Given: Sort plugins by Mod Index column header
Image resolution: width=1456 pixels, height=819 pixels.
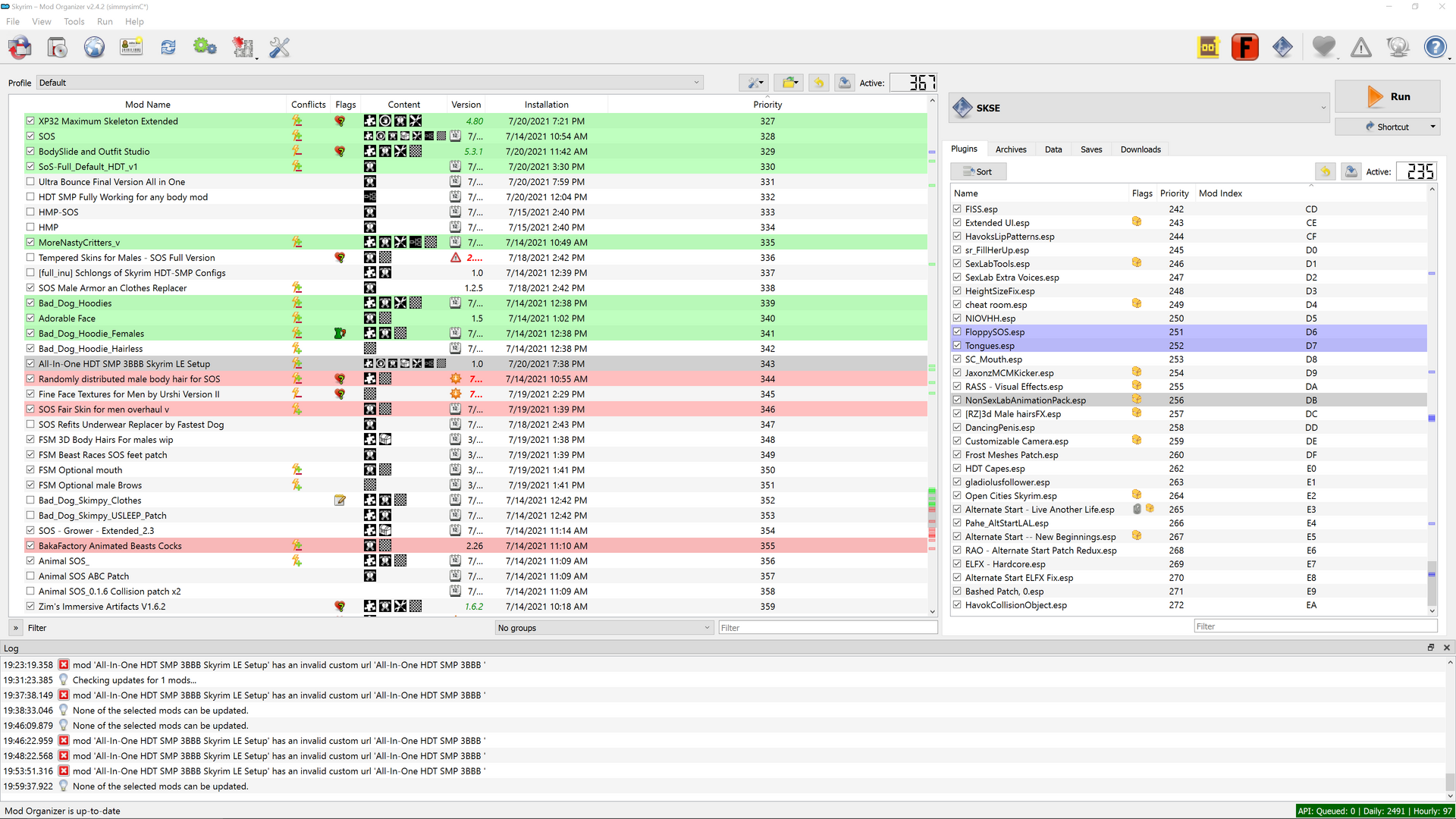Looking at the screenshot, I should coord(1312,193).
